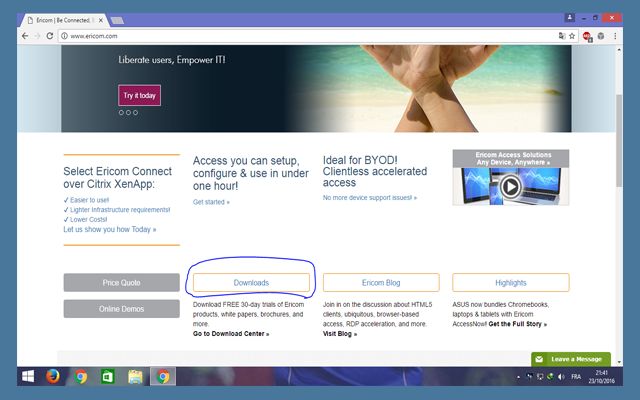This screenshot has width=640, height=400.
Task: Open the Chrome three-dot menu
Action: (613, 36)
